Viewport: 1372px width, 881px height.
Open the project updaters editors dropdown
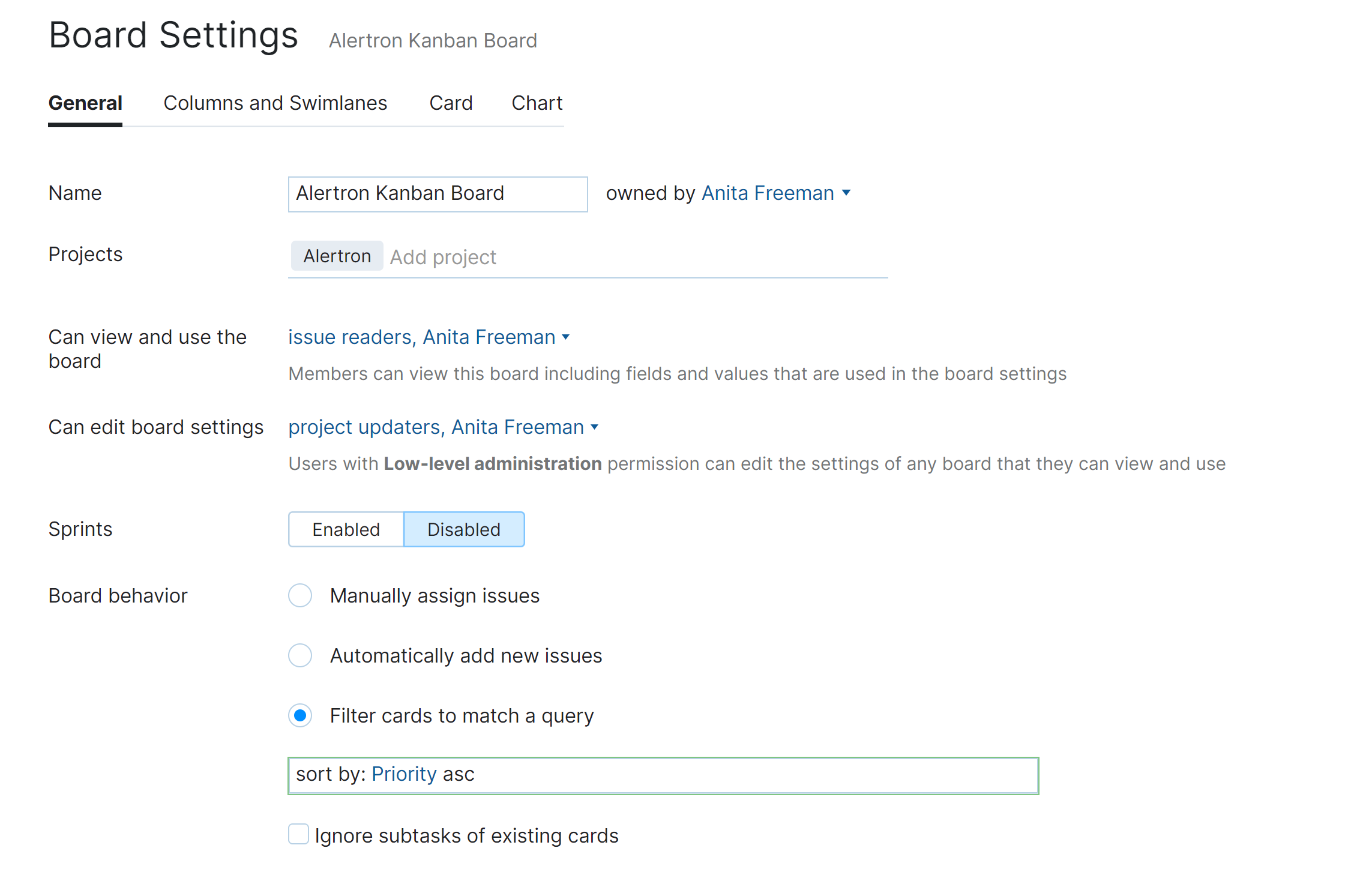[436, 427]
